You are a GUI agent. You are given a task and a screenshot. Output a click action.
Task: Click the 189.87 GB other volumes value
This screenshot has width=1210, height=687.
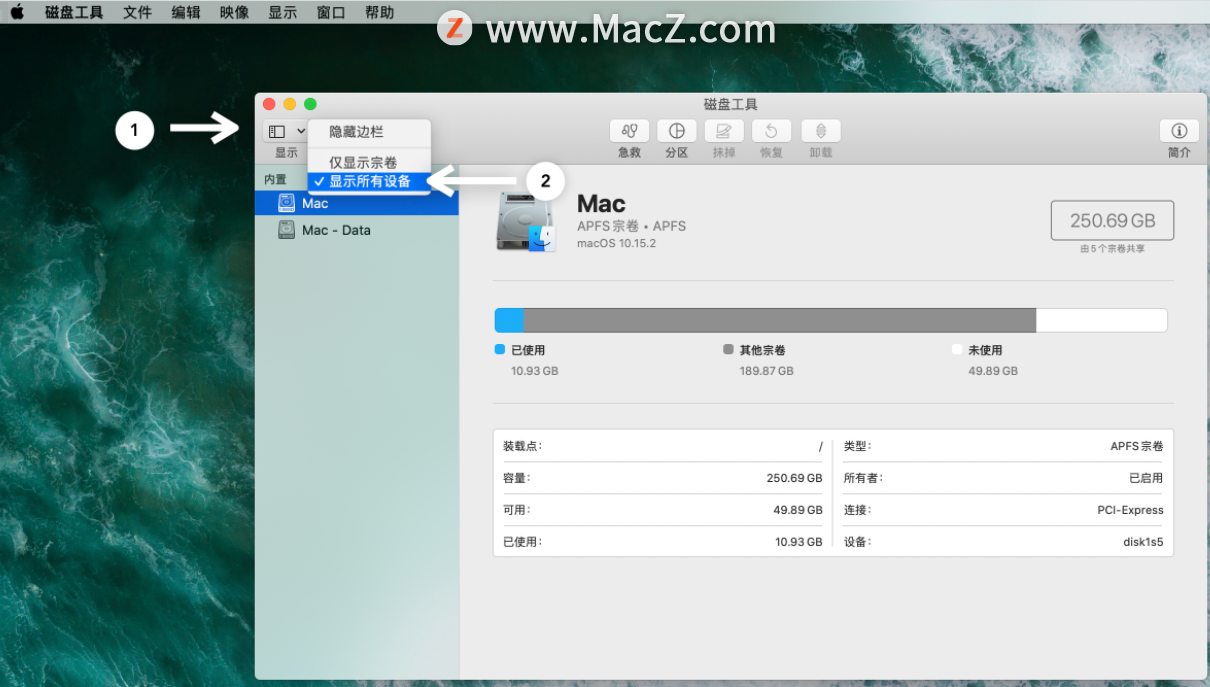pos(766,371)
